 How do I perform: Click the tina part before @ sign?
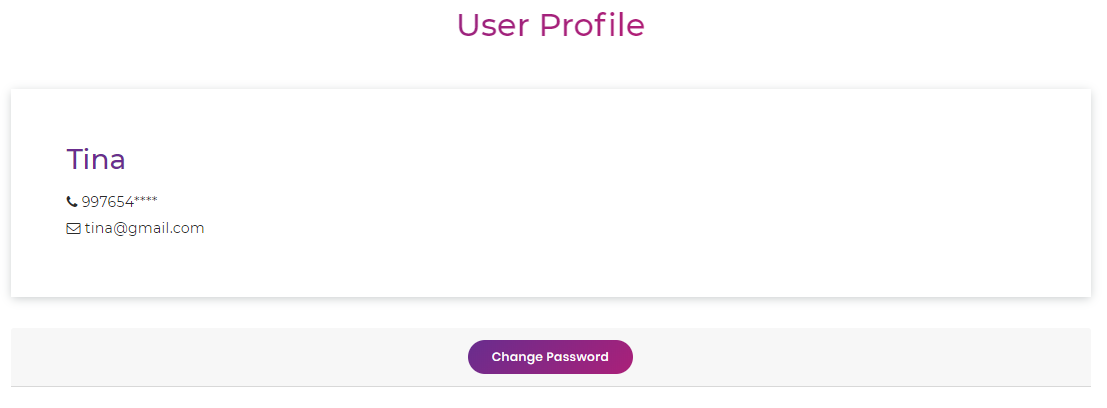click(95, 229)
